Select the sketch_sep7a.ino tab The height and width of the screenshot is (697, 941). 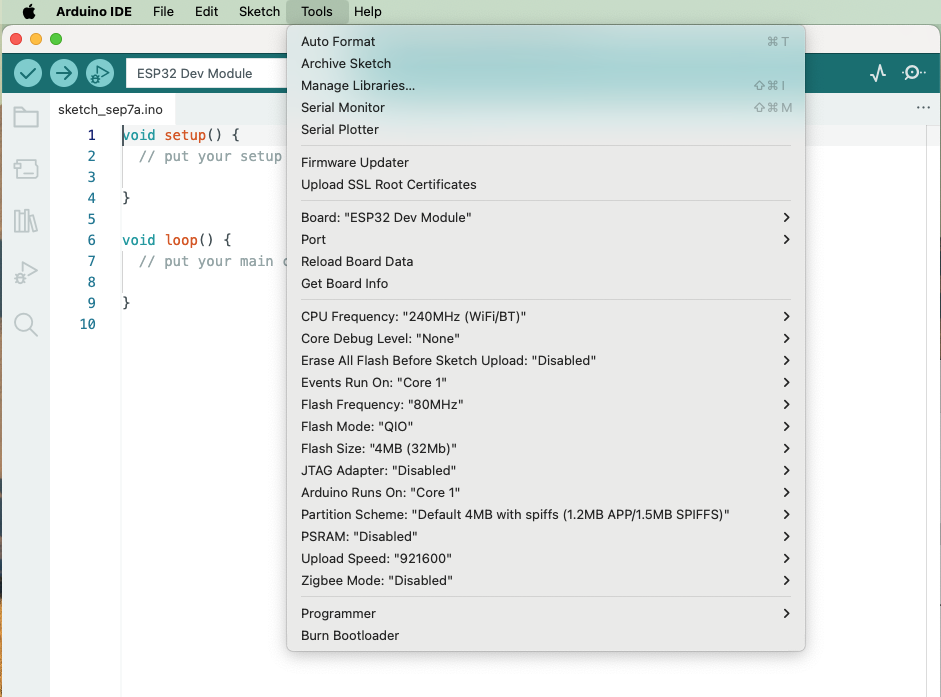(x=110, y=109)
